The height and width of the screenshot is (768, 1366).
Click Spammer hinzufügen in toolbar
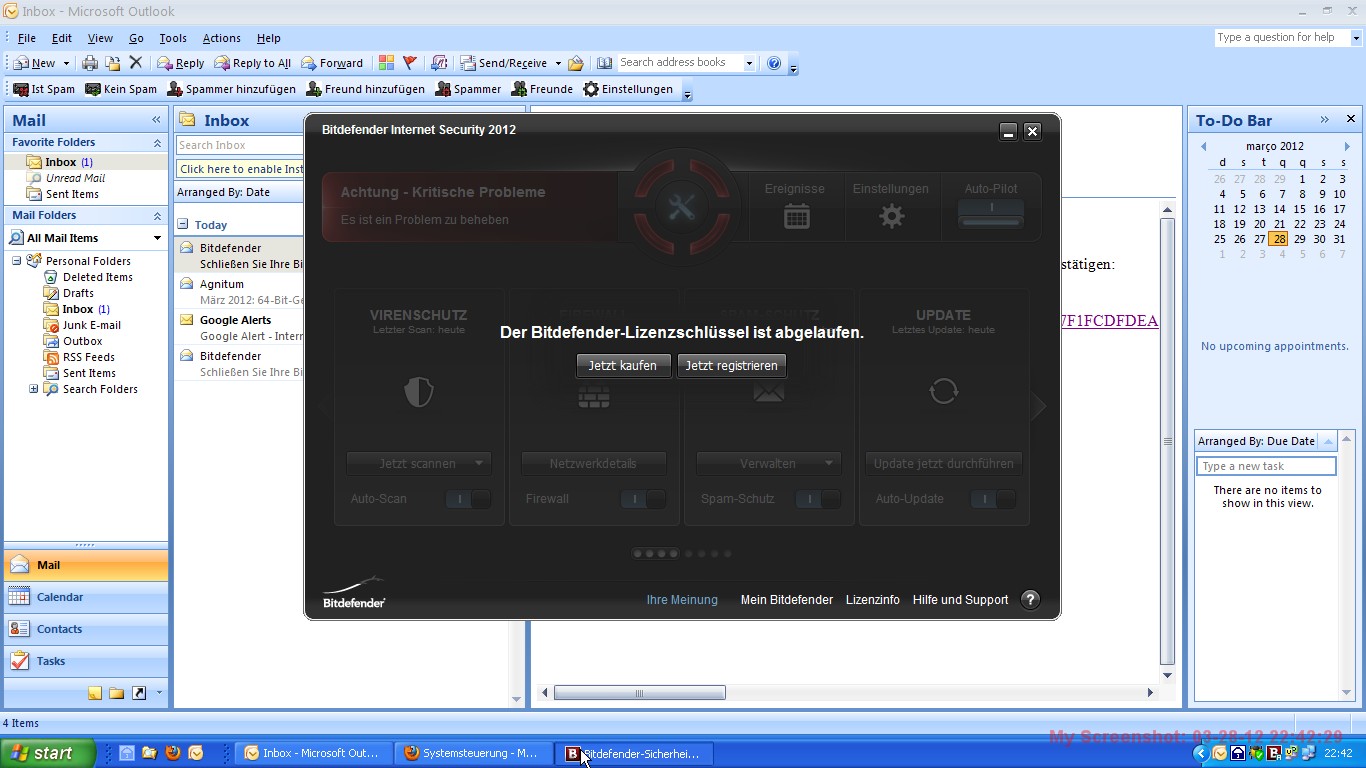(x=231, y=89)
